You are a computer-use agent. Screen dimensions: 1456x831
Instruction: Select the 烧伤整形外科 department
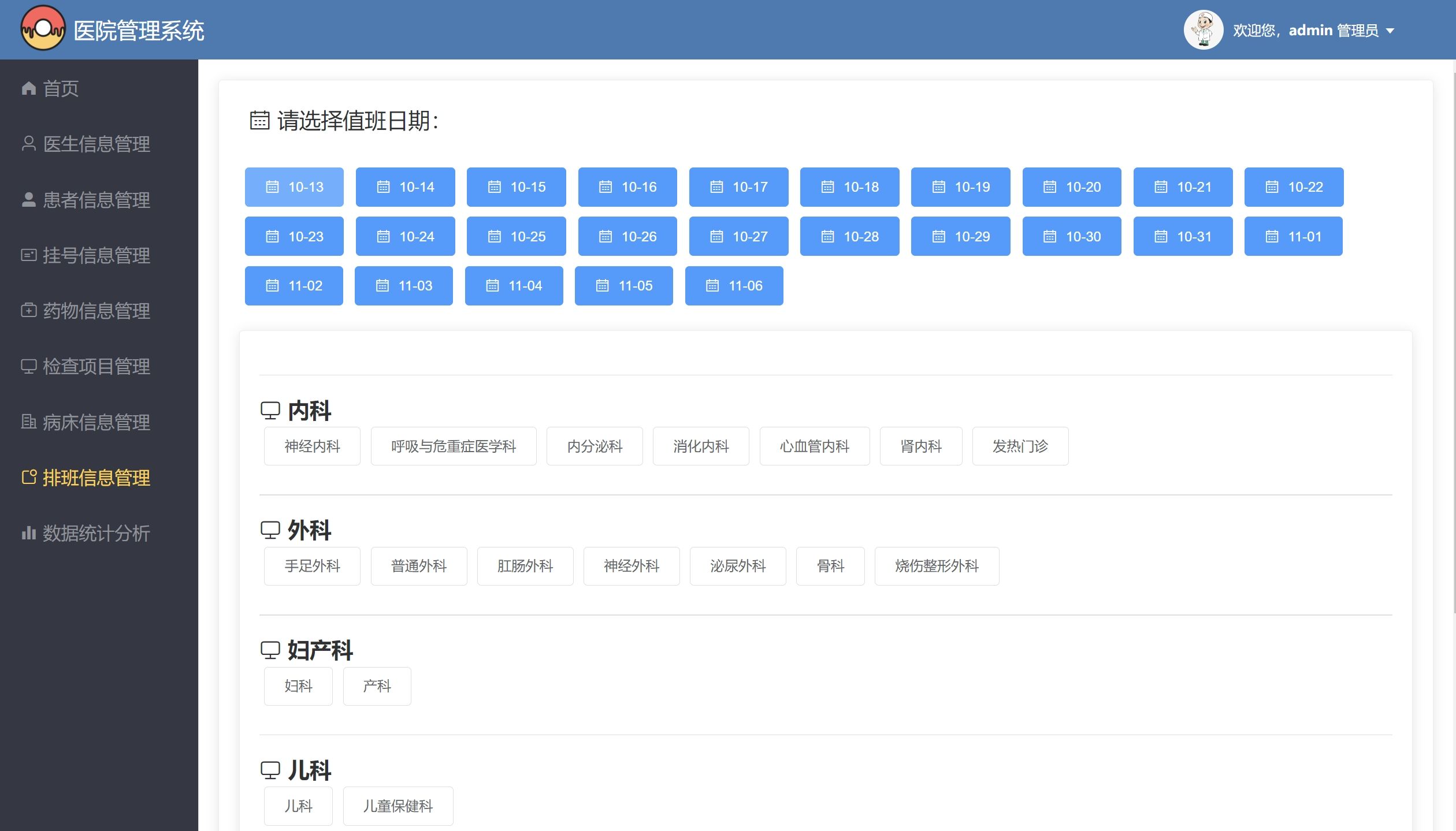click(937, 566)
